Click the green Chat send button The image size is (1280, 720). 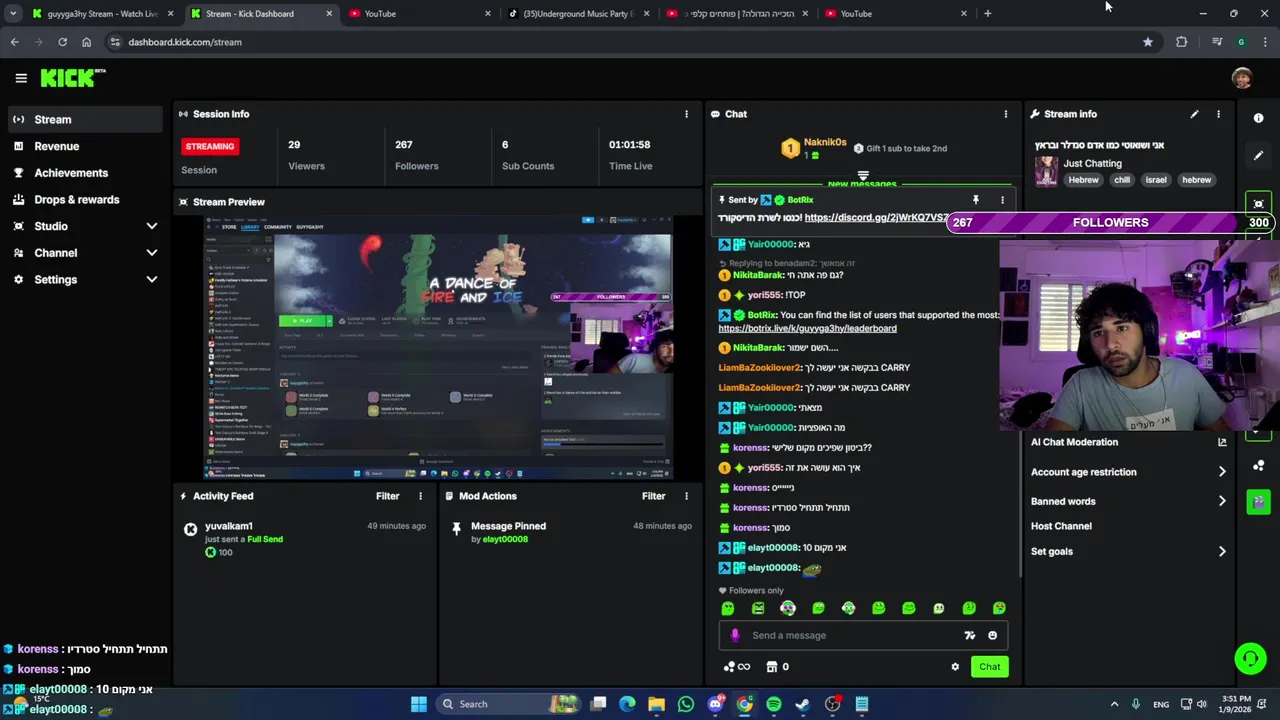(x=989, y=667)
